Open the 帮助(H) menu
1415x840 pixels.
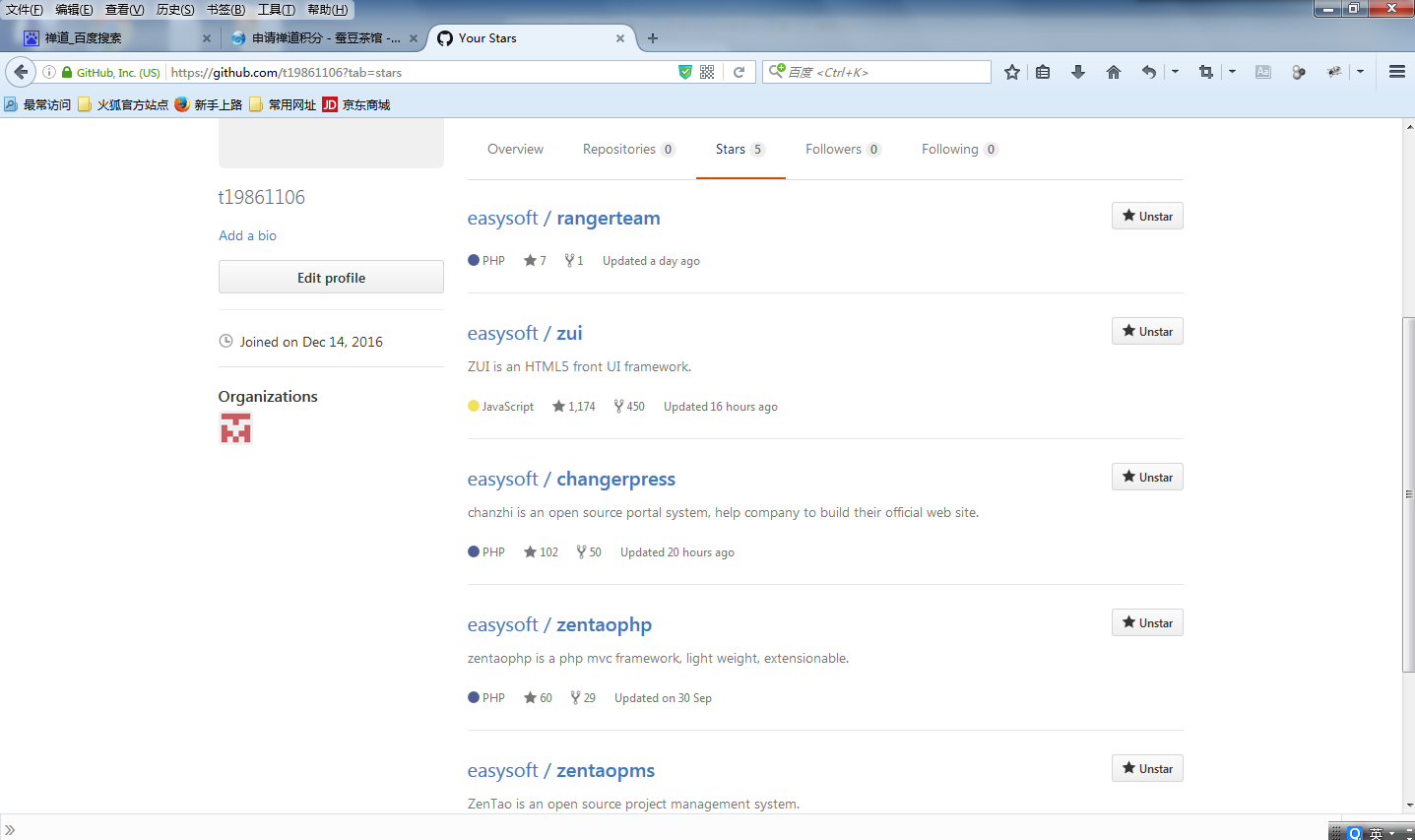click(x=327, y=10)
